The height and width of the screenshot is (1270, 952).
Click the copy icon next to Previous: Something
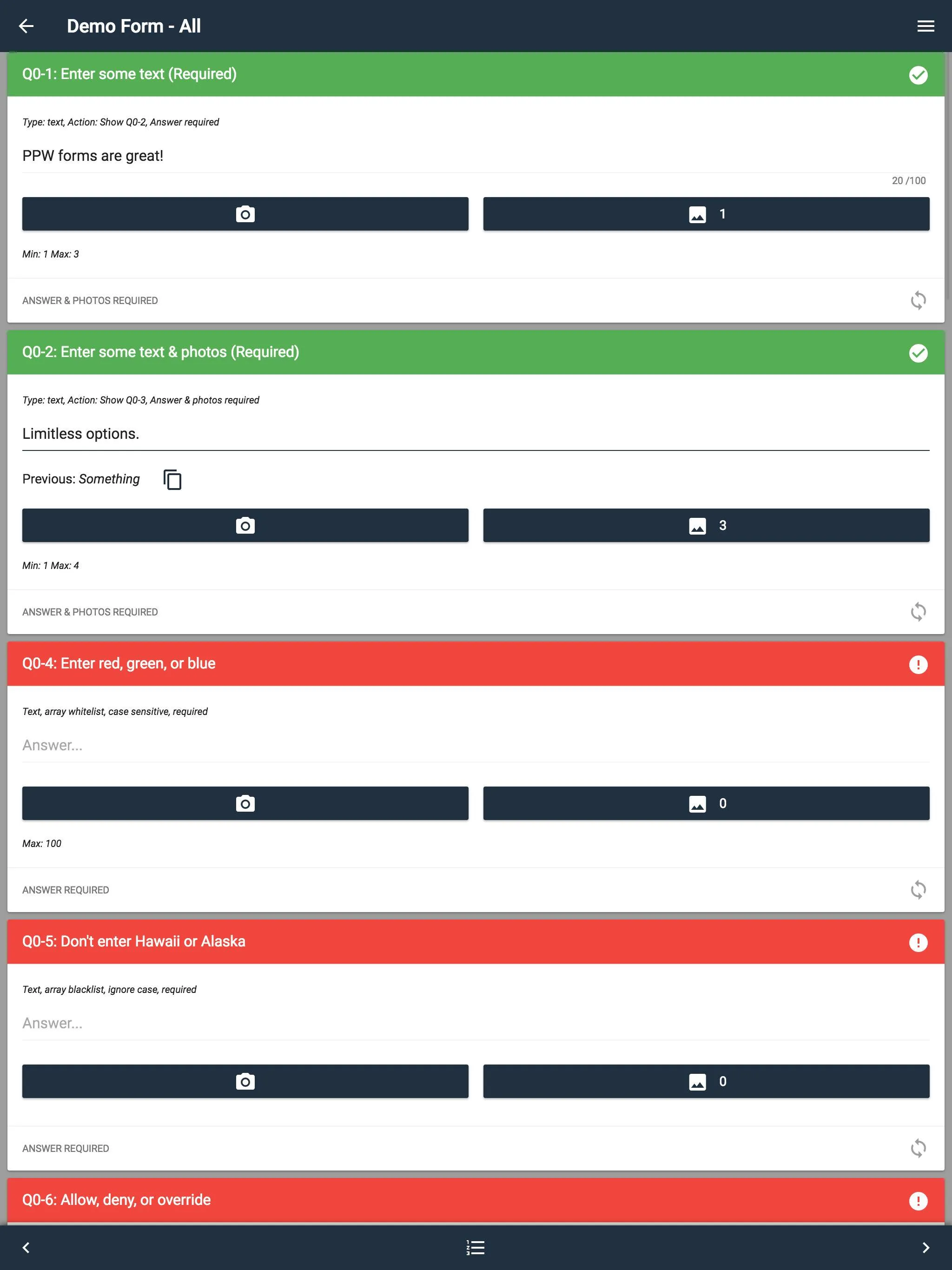point(171,479)
